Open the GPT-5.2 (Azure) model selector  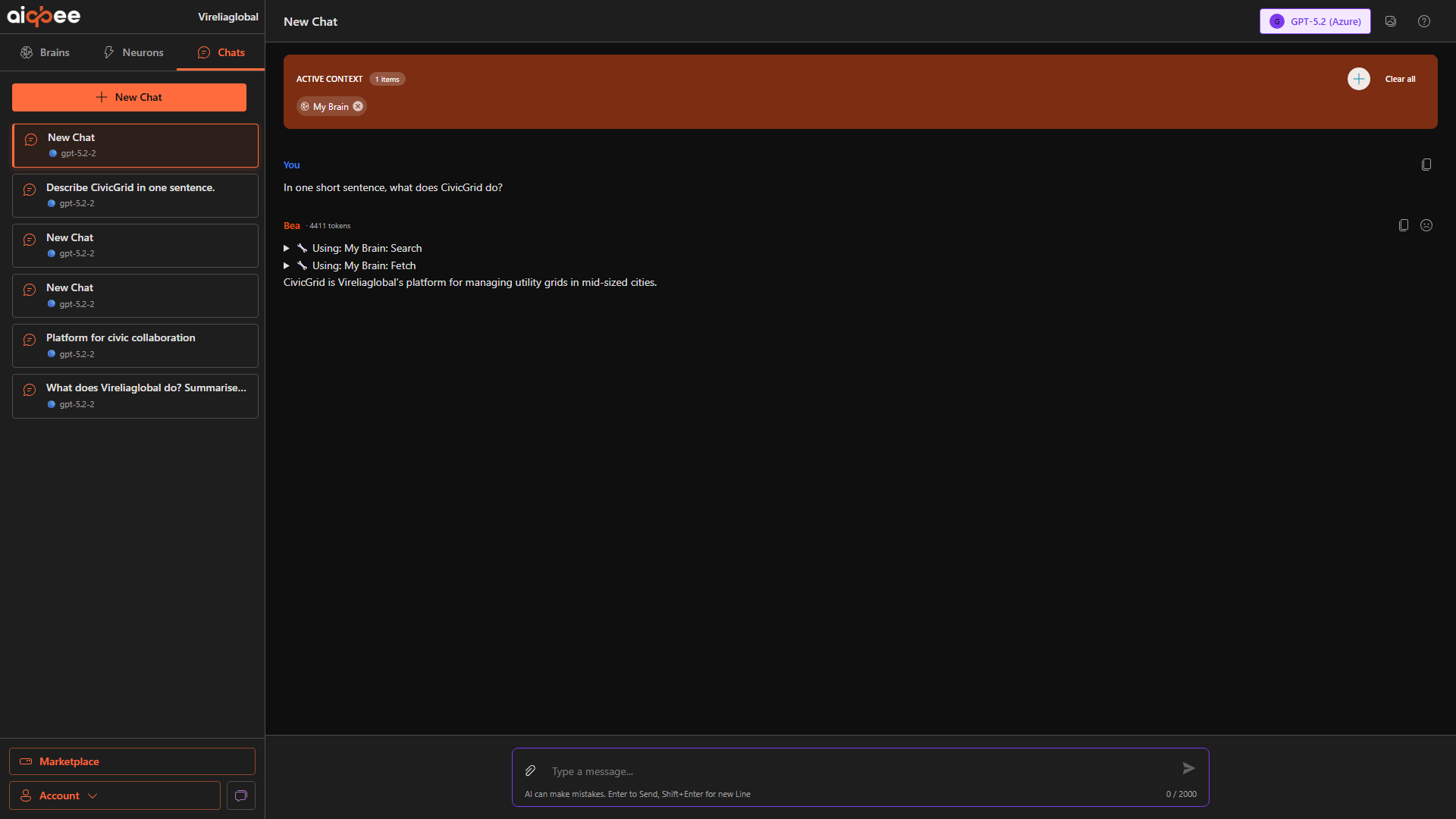[x=1315, y=21]
